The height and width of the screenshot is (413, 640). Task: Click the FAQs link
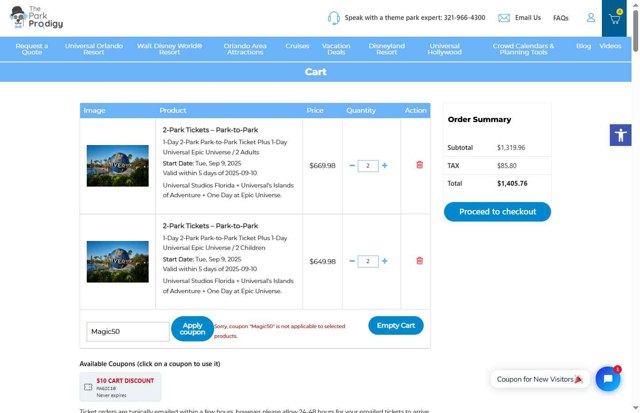pyautogui.click(x=560, y=18)
